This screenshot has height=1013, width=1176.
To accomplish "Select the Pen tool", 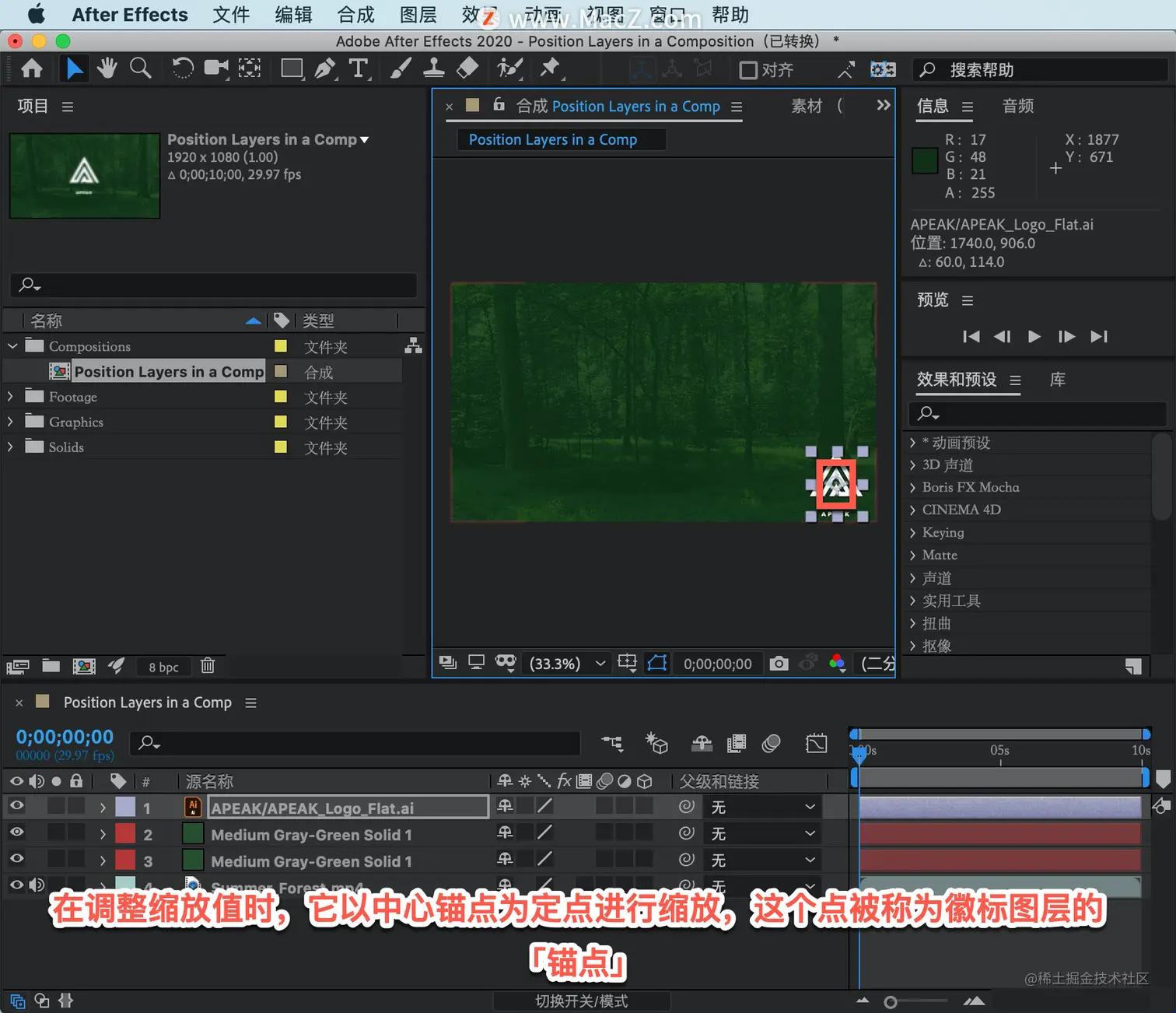I will click(325, 68).
